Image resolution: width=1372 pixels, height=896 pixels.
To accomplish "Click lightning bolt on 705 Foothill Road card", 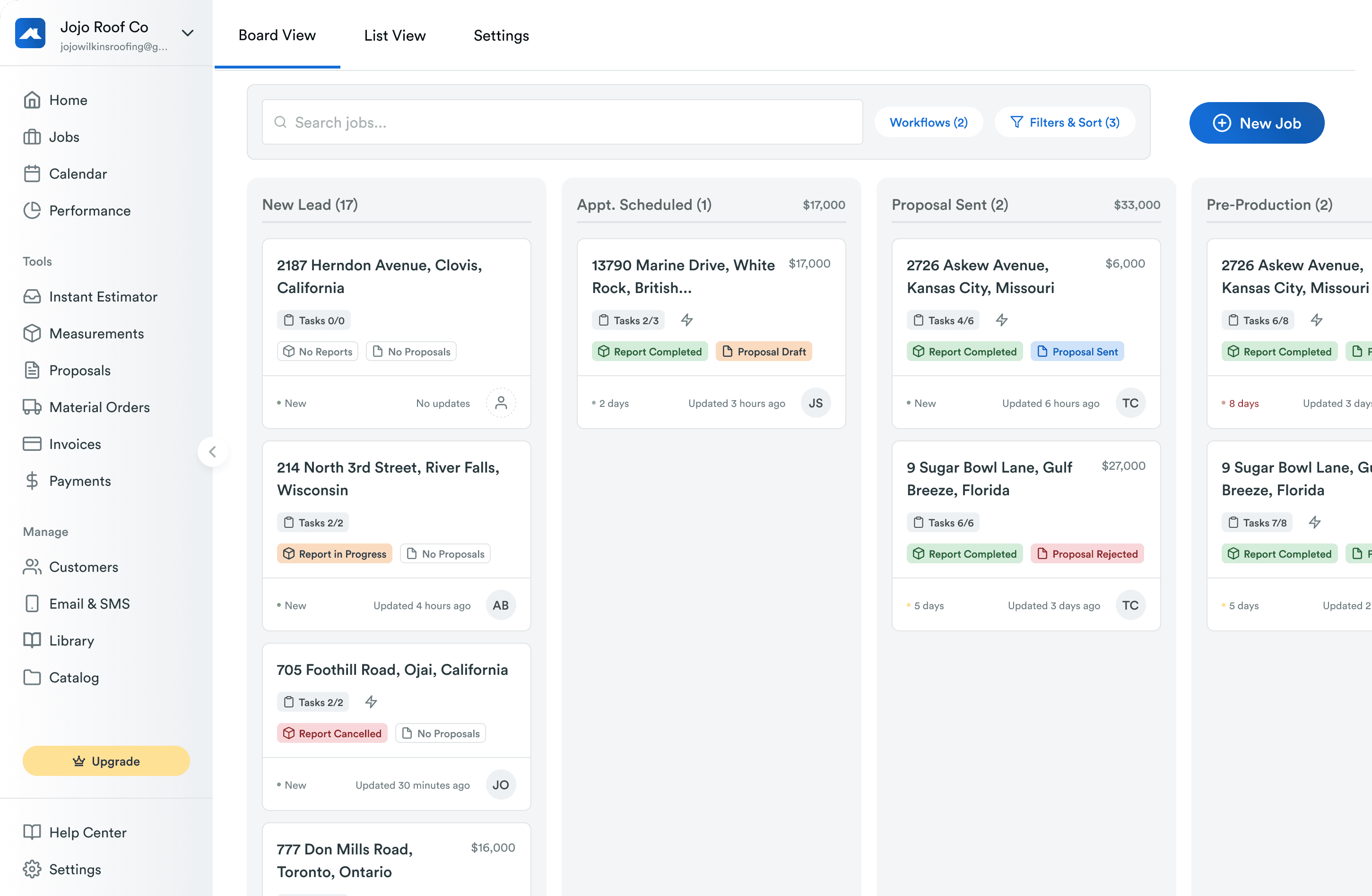I will (x=371, y=702).
